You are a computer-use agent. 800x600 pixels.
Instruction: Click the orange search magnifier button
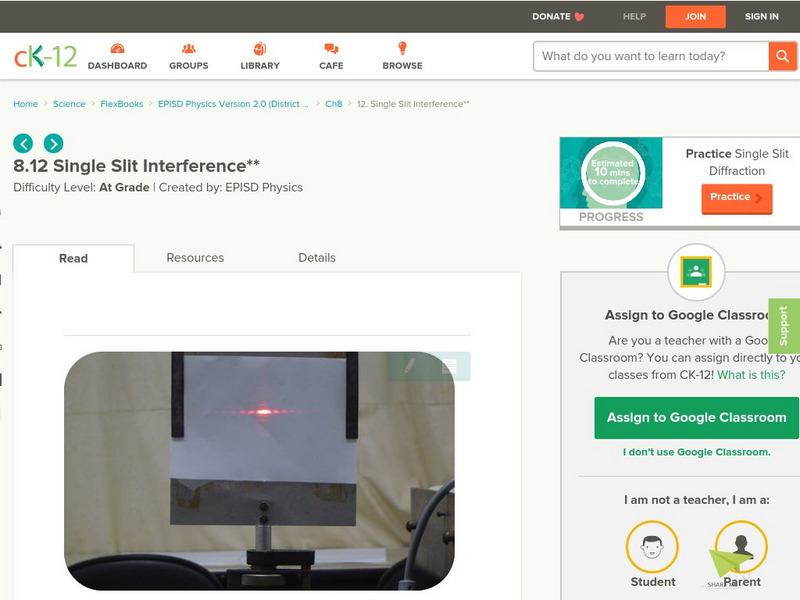click(x=782, y=56)
